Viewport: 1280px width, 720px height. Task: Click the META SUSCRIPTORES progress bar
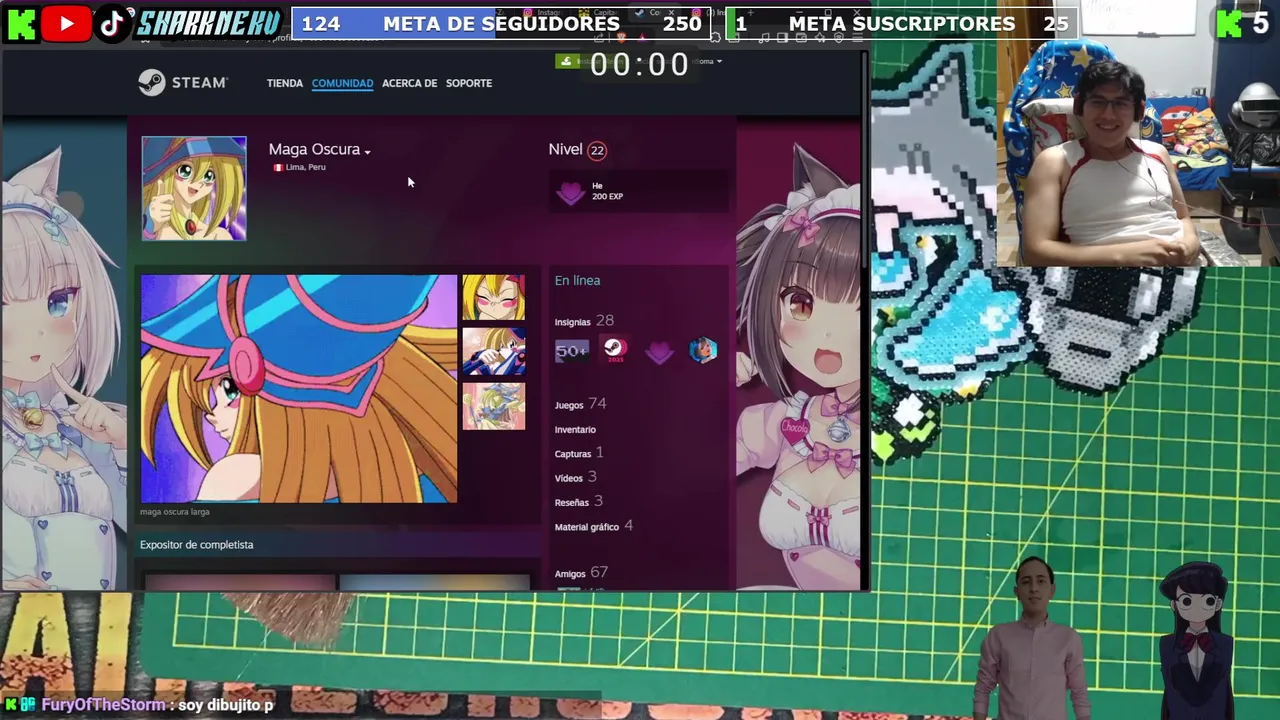(x=902, y=24)
